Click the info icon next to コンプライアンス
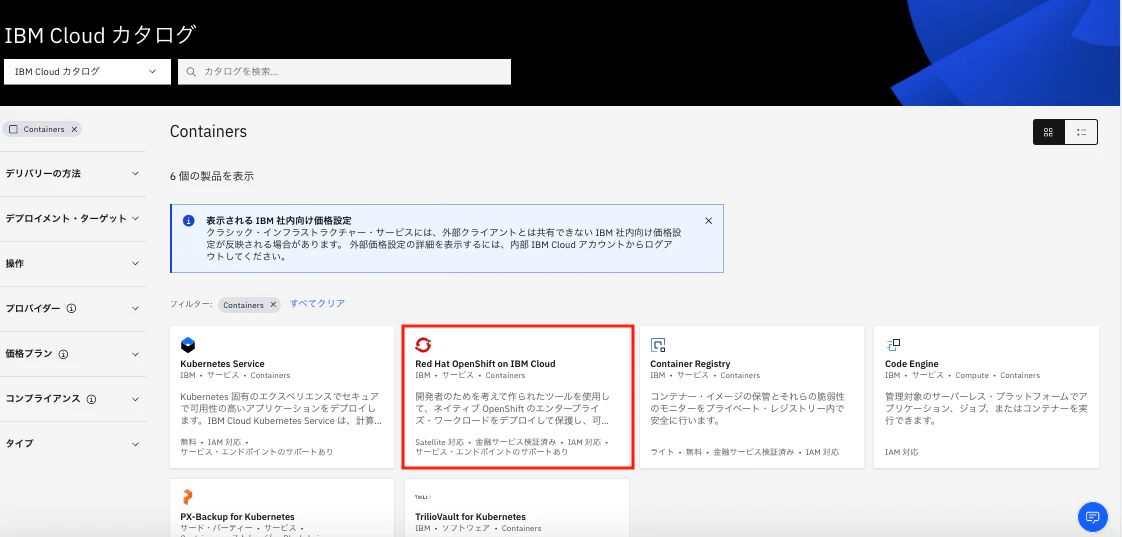 click(x=91, y=399)
